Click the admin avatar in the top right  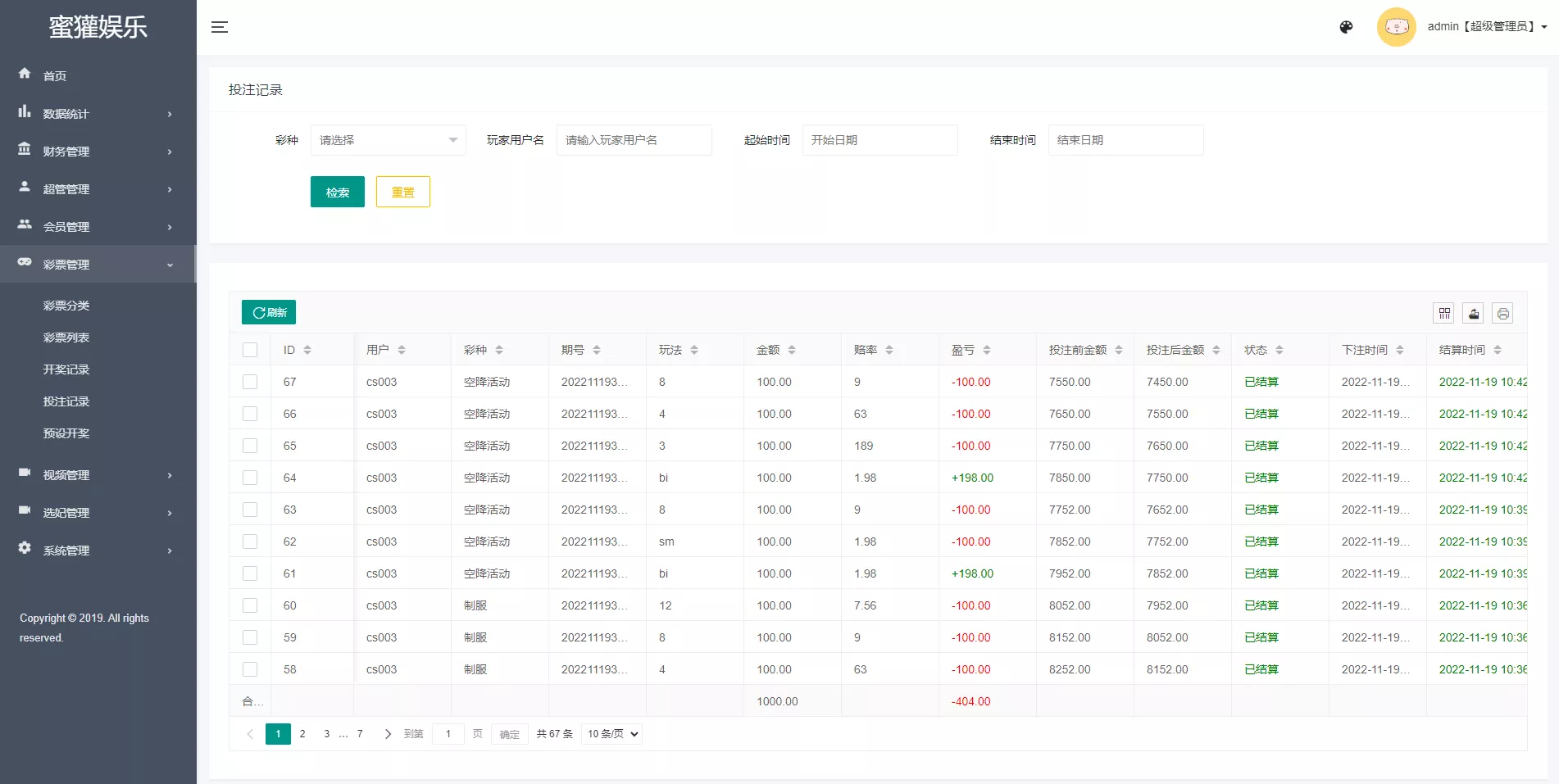(x=1396, y=26)
